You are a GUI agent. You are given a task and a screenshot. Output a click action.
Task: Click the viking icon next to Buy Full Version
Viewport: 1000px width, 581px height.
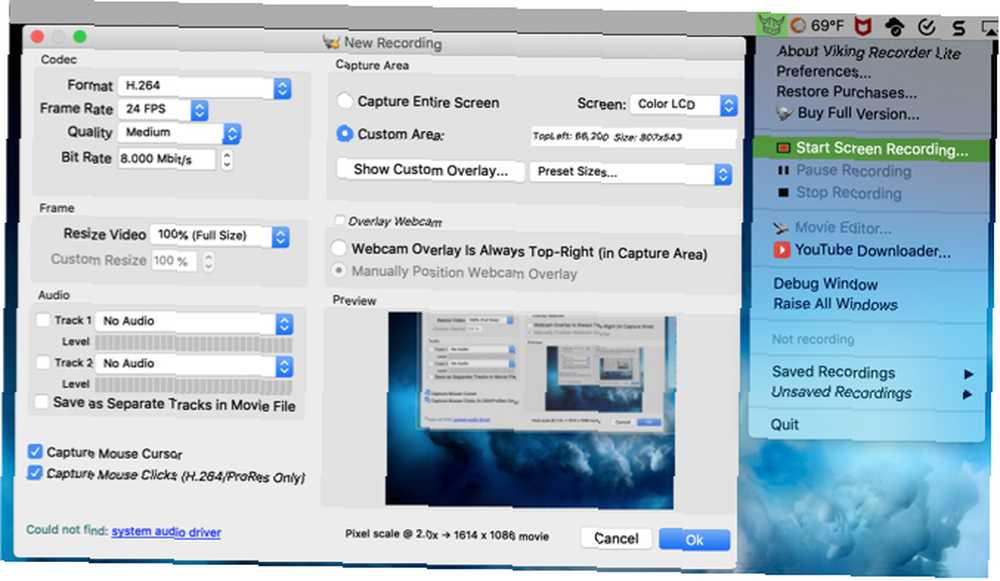[784, 114]
